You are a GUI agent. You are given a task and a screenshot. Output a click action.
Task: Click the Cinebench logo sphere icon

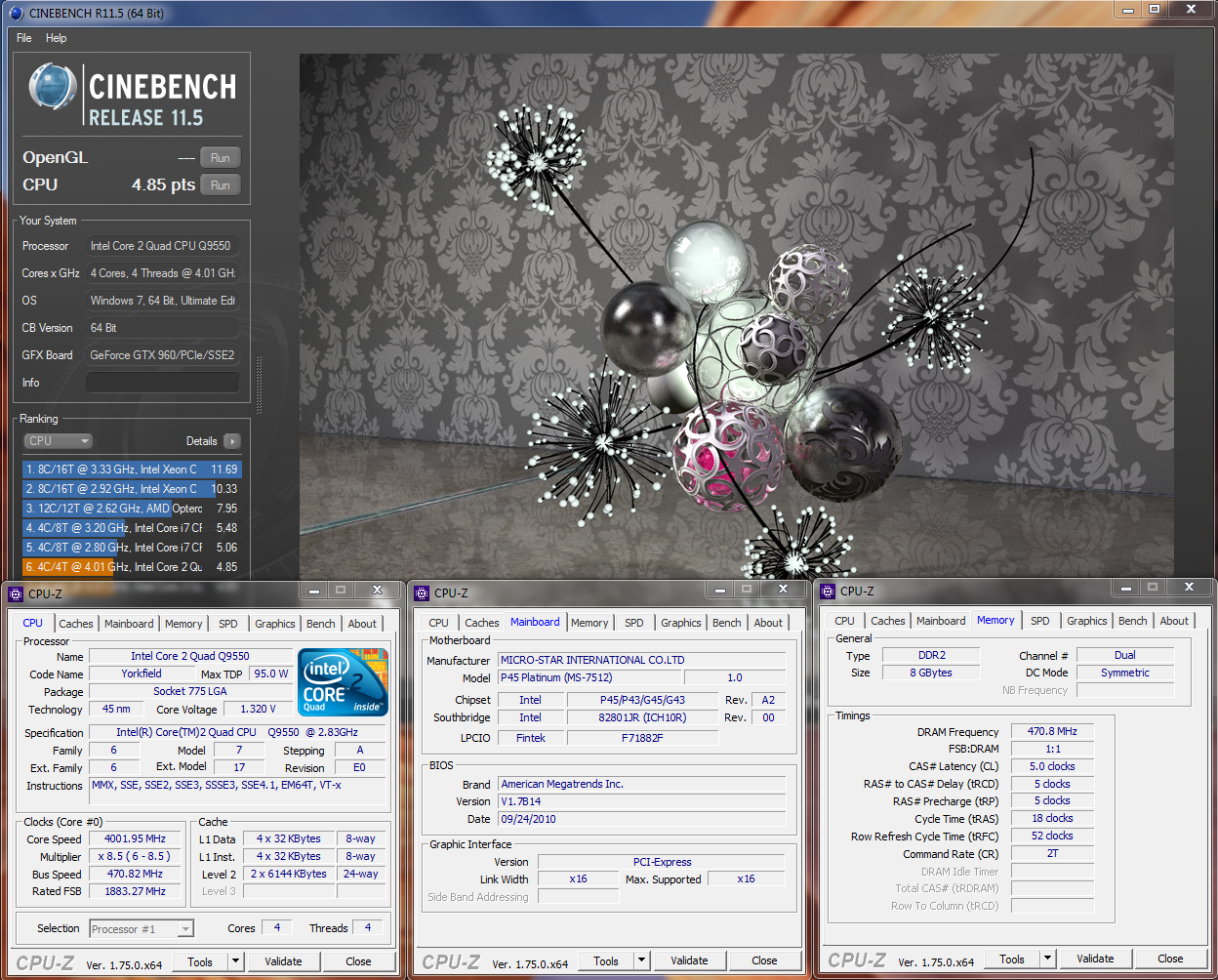(x=52, y=88)
